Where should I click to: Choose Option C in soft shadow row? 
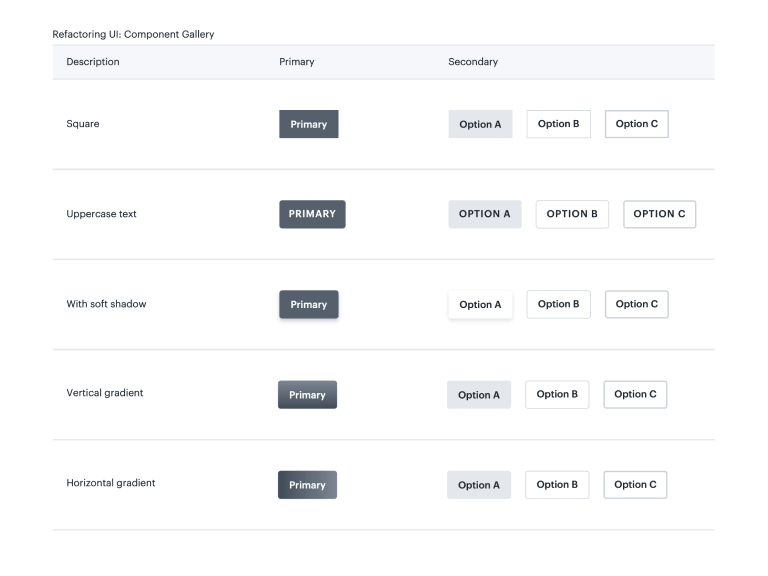636,304
